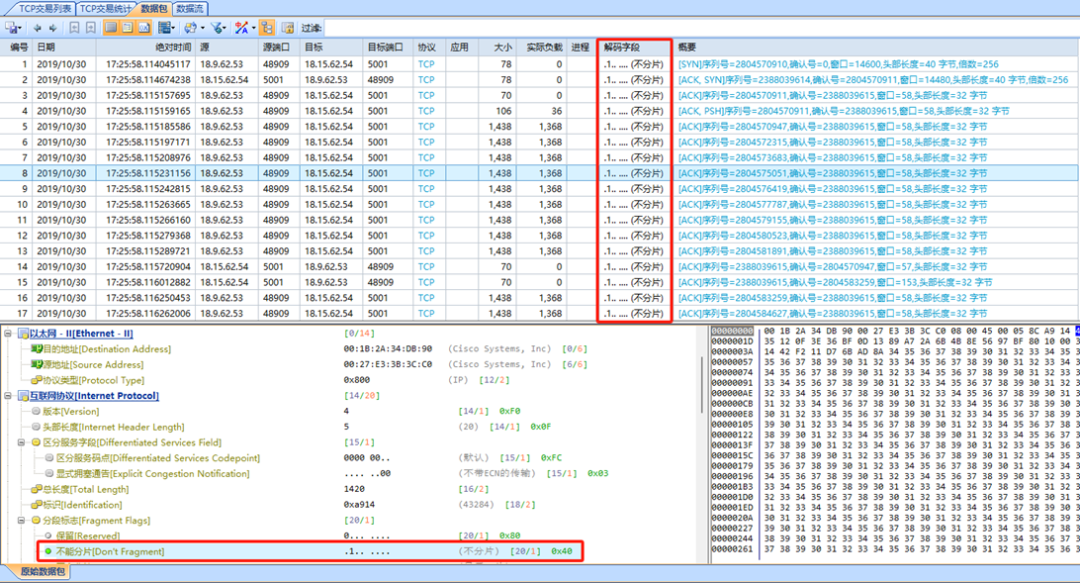
Task: Click the save capture file icon
Action: [12, 28]
